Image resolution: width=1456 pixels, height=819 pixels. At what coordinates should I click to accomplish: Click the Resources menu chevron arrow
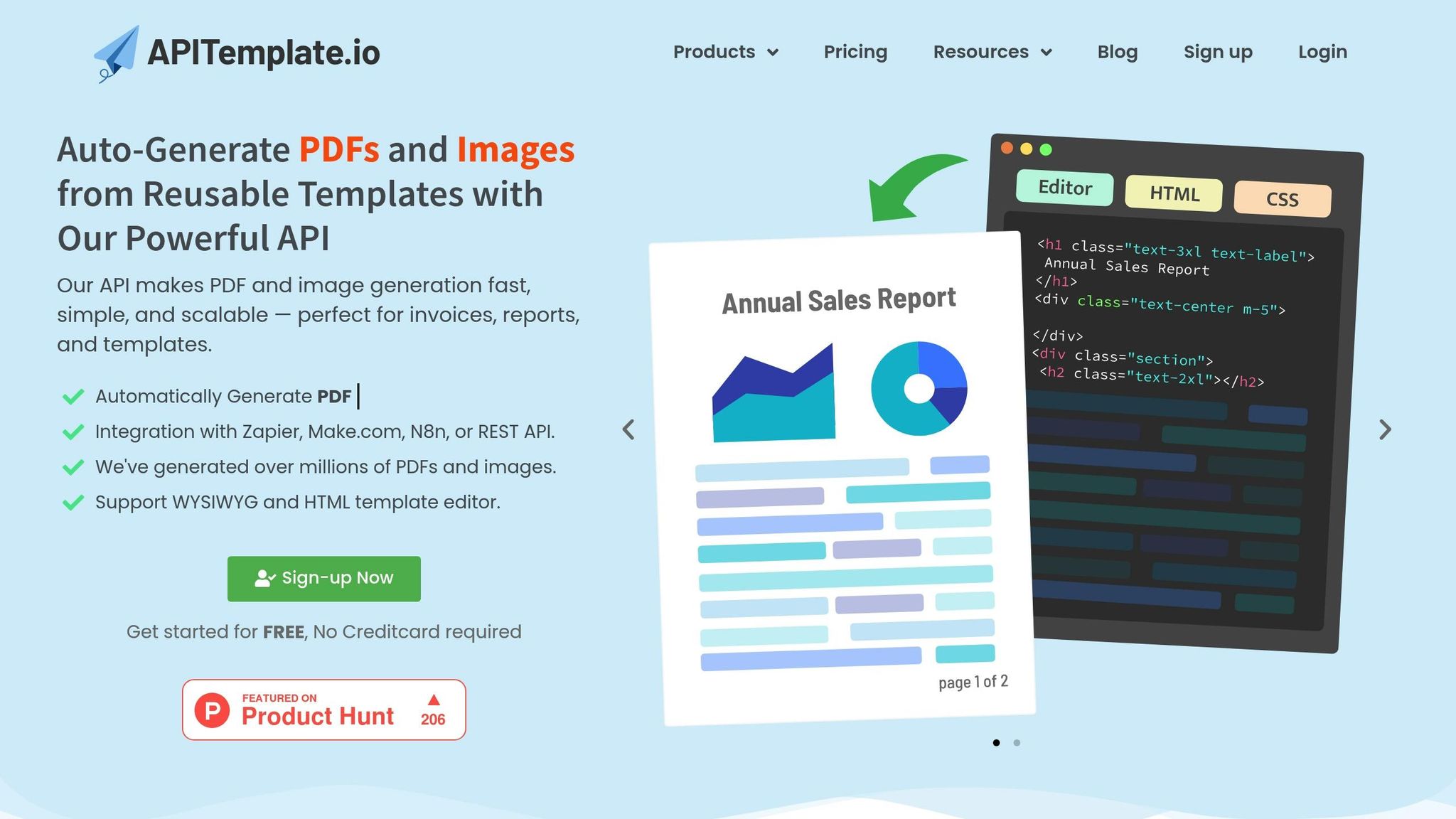pos(1046,53)
